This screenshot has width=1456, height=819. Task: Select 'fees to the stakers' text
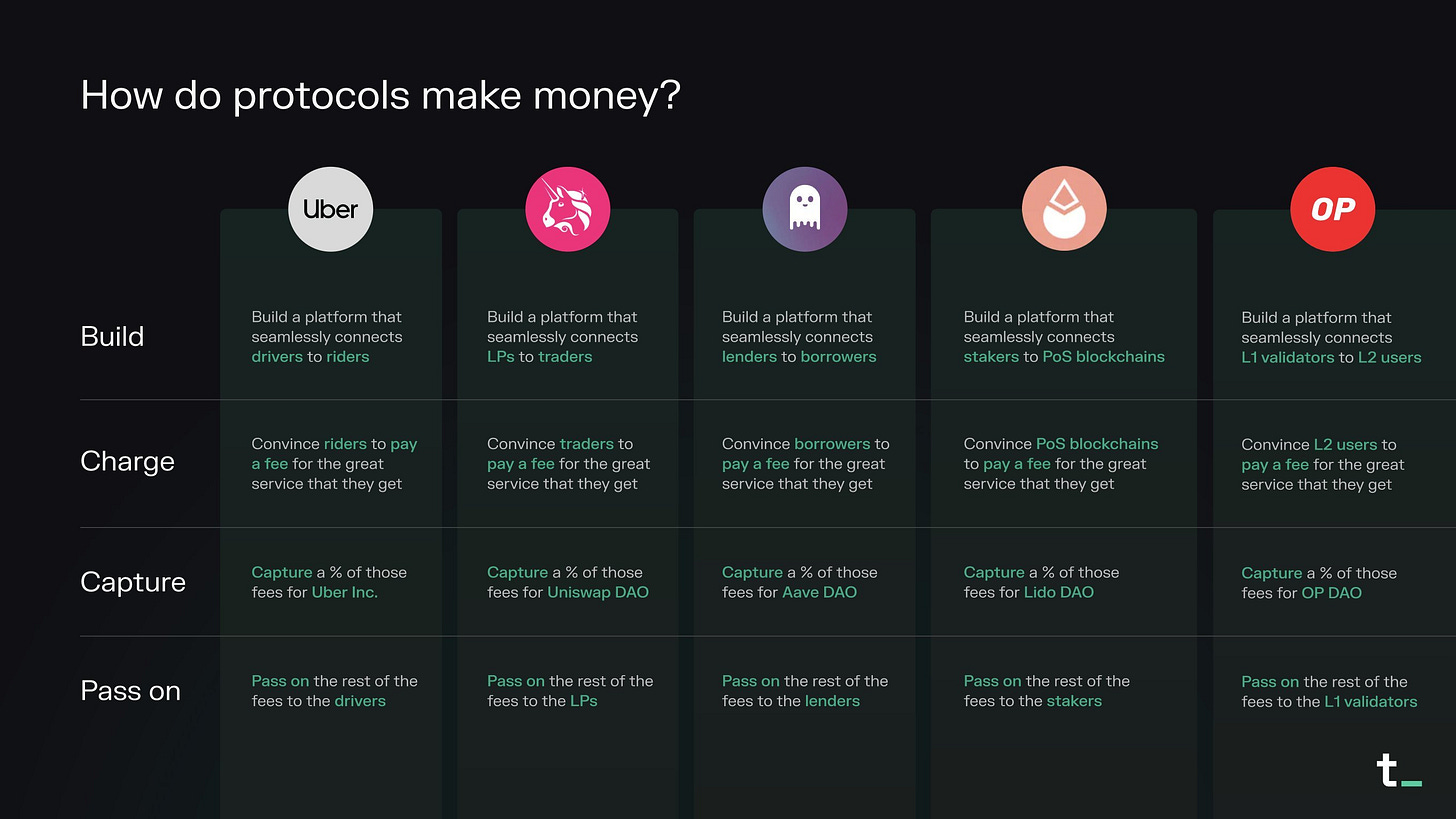click(1033, 701)
